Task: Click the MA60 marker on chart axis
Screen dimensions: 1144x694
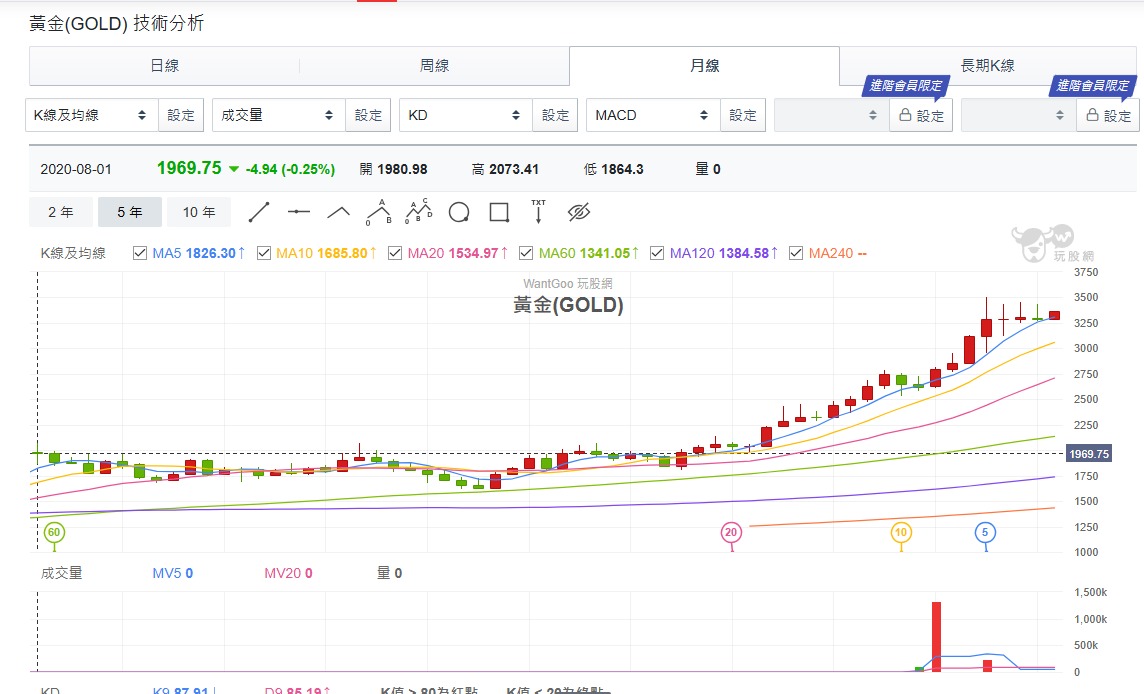Action: (54, 534)
